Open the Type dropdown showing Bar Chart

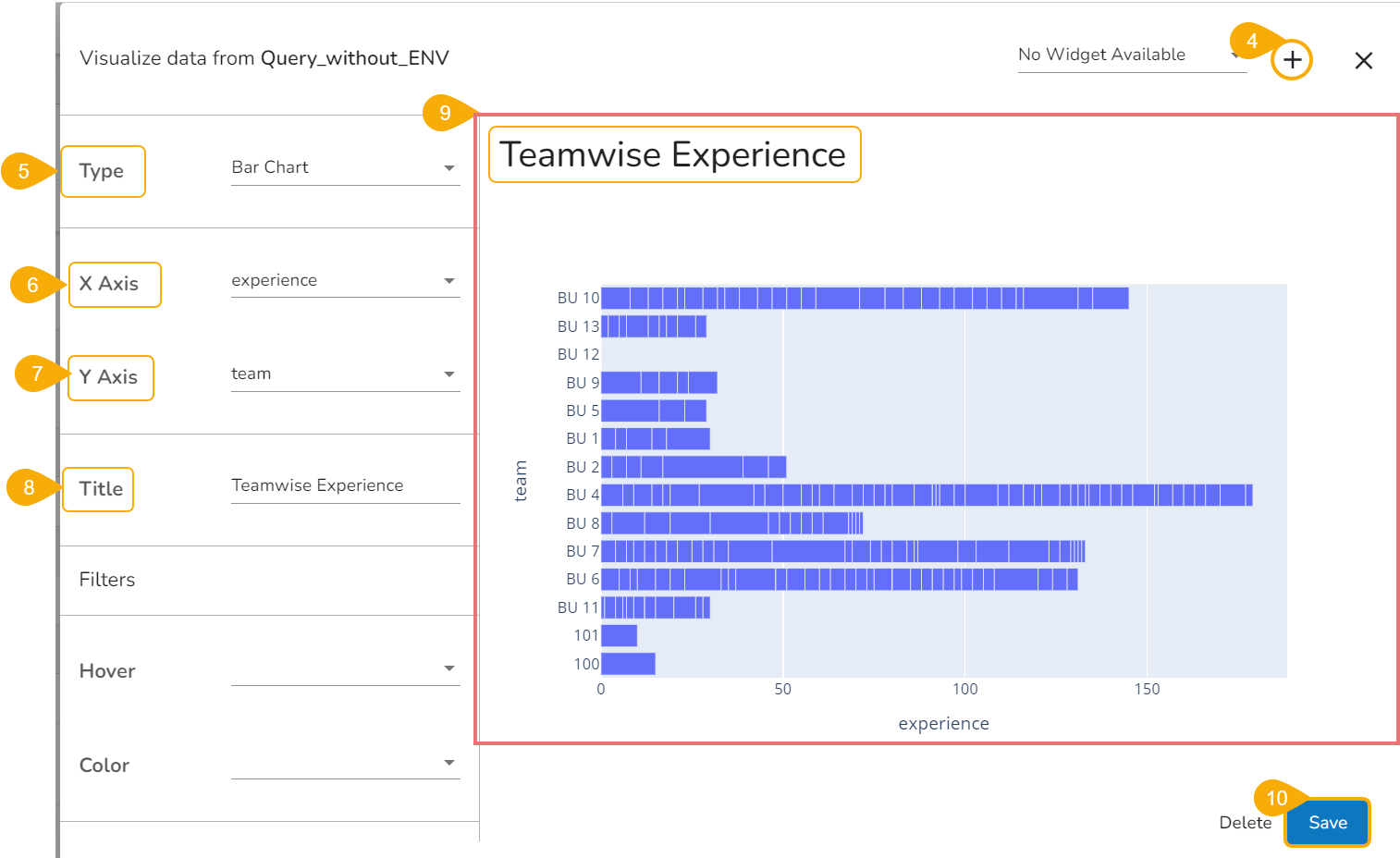[x=345, y=168]
